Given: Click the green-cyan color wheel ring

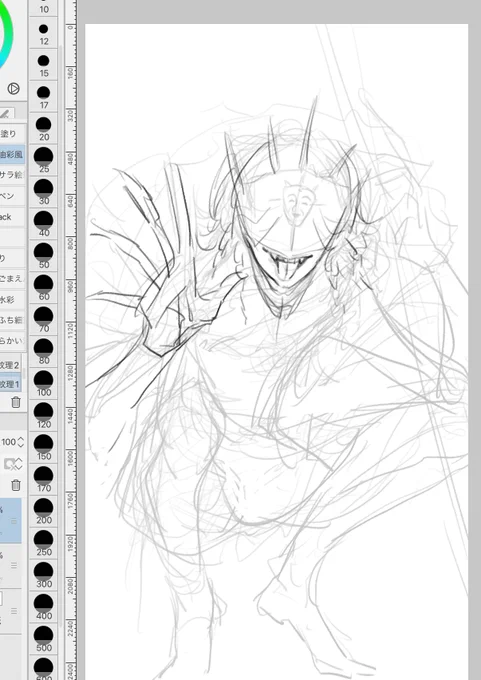Looking at the screenshot, I should [7, 35].
